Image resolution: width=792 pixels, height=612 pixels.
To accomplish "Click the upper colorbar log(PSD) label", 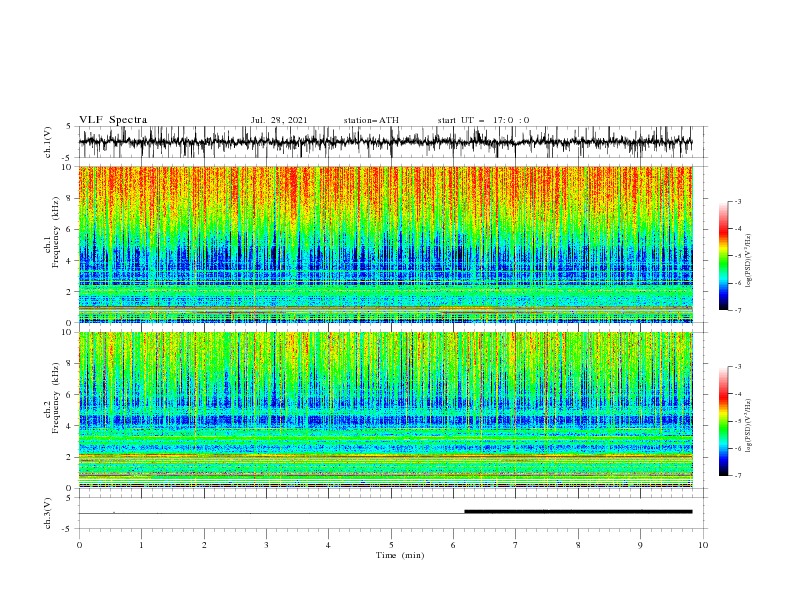I will click(748, 261).
